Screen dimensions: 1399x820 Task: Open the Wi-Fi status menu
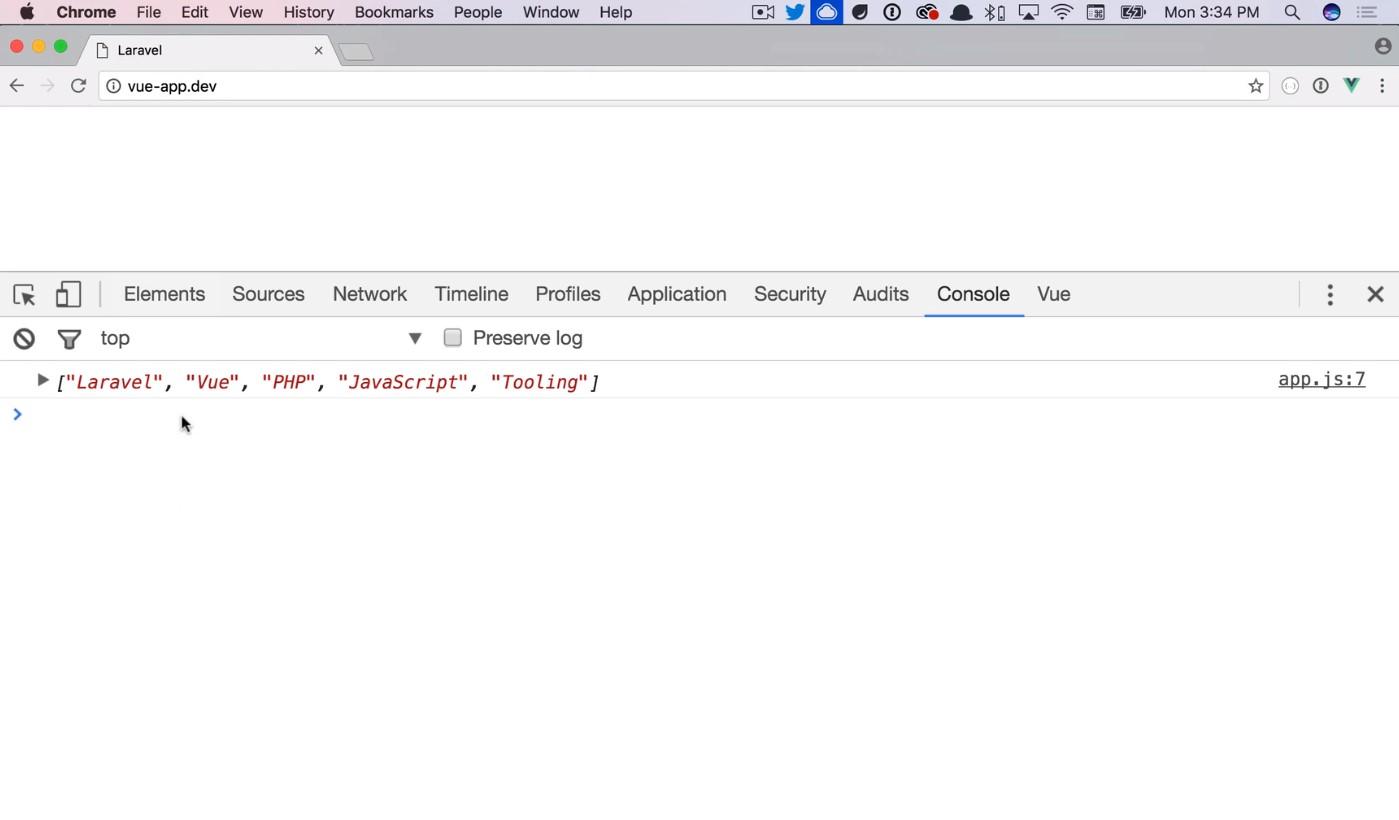coord(1062,12)
